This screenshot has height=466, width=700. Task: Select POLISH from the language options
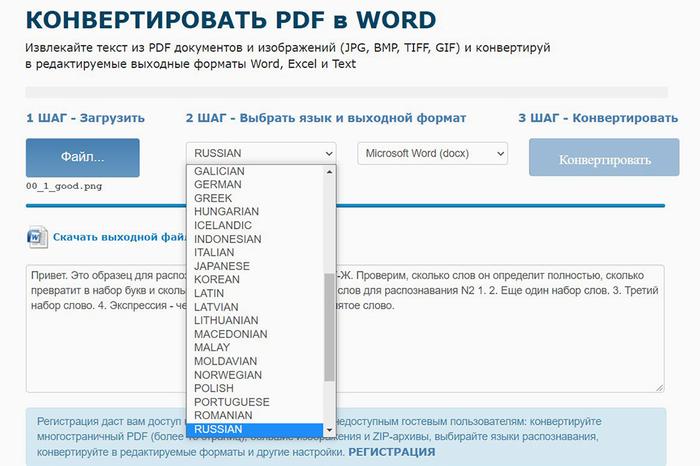214,388
